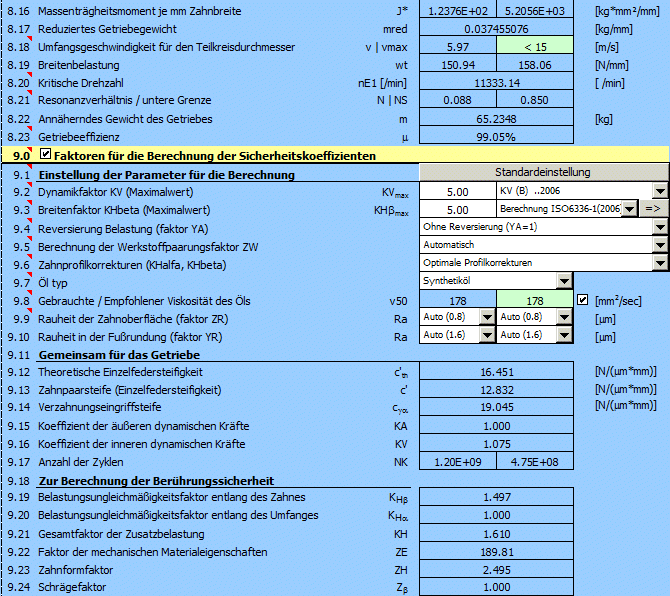The width and height of the screenshot is (670, 596).
Task: Select the KHα value 1.000
Action: (497, 514)
